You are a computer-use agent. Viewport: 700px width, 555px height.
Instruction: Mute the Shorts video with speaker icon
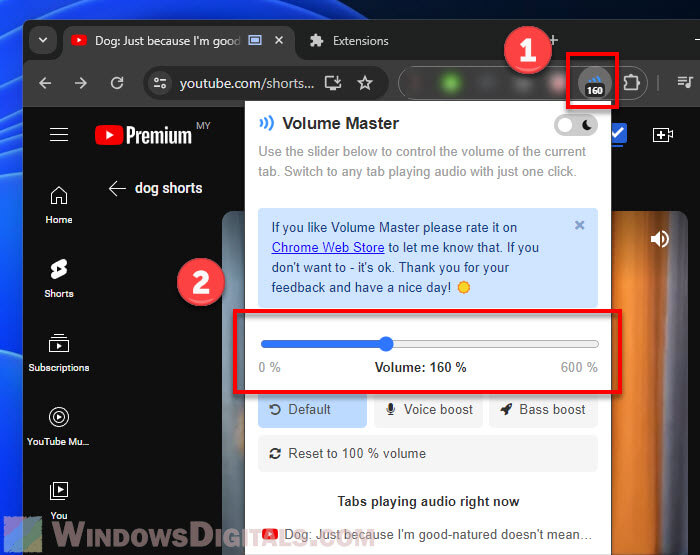pos(659,239)
